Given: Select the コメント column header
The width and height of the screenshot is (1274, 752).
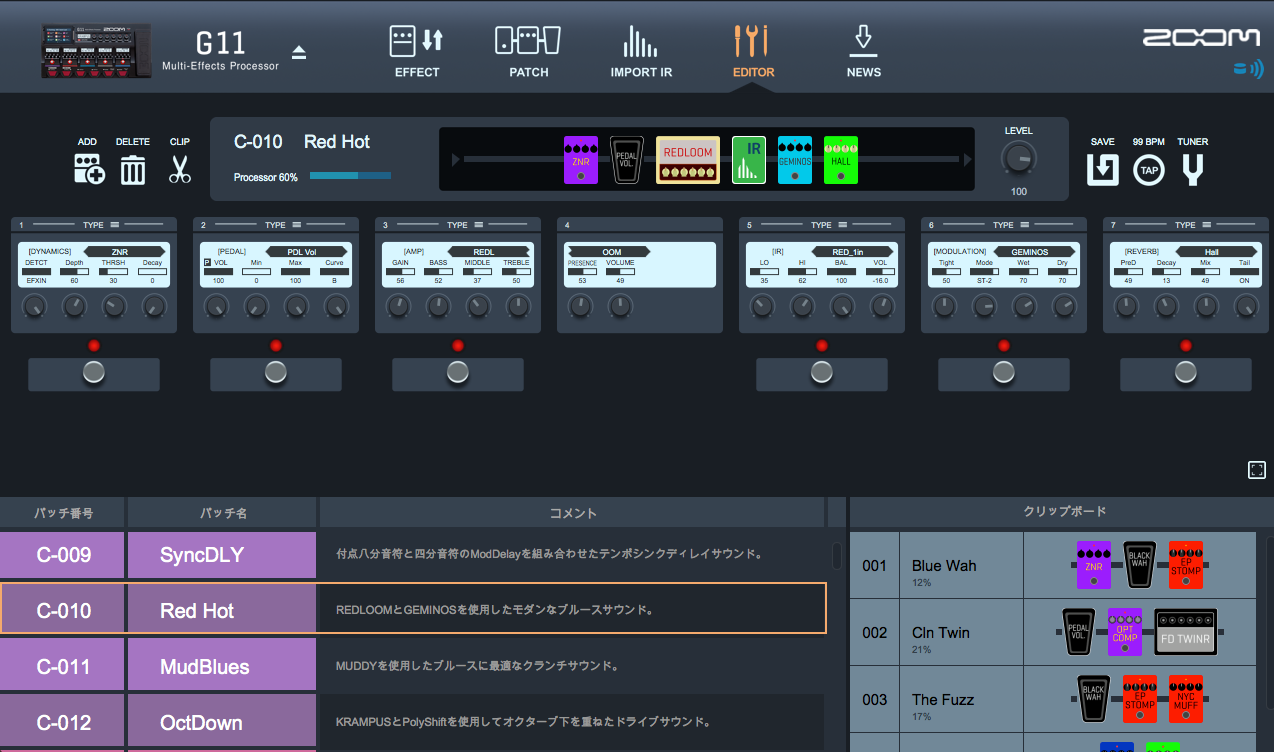Looking at the screenshot, I should pyautogui.click(x=572, y=511).
